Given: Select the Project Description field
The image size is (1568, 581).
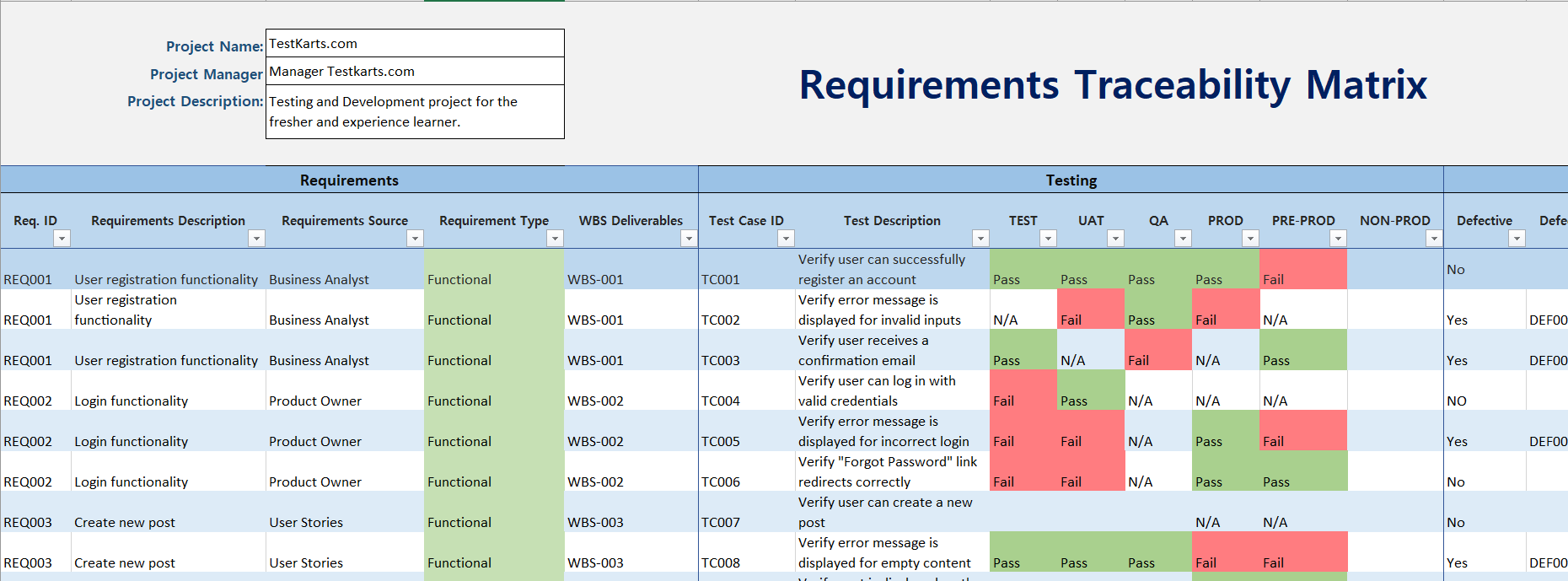Looking at the screenshot, I should point(415,111).
